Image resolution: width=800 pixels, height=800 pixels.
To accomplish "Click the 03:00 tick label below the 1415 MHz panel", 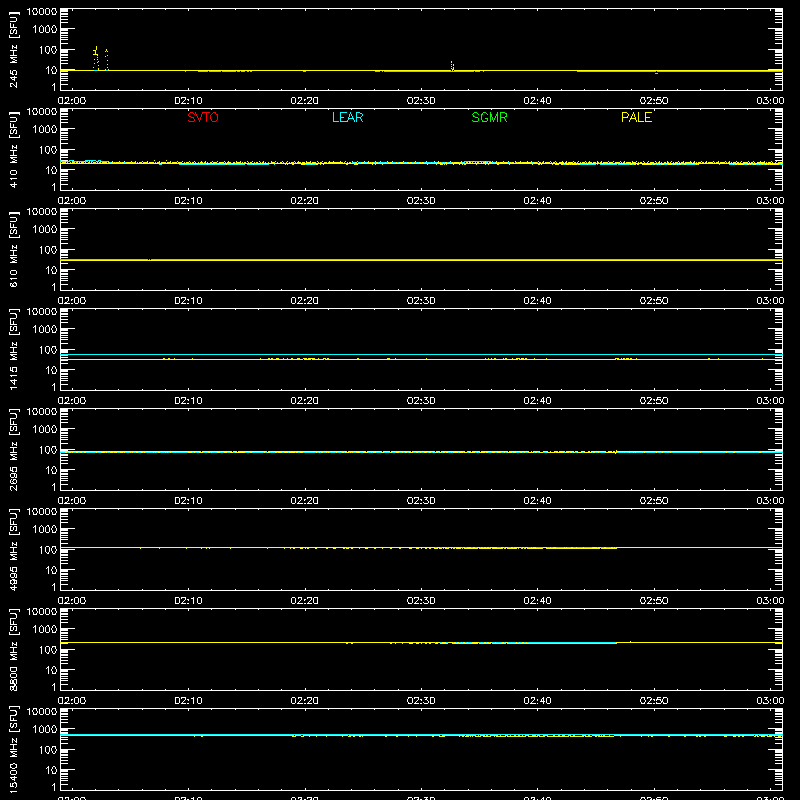I will coord(770,401).
